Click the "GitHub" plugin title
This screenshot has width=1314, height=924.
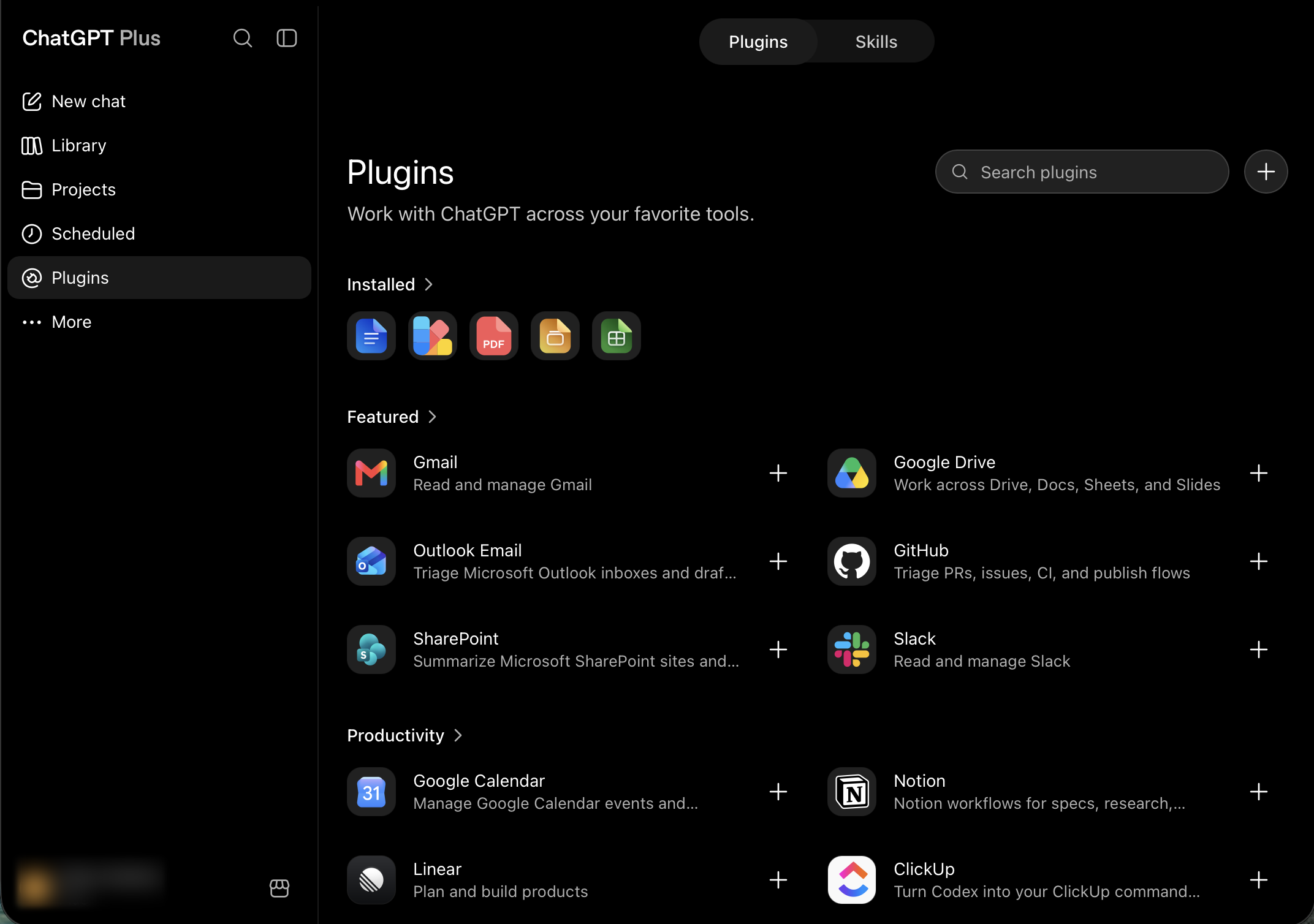click(x=921, y=550)
